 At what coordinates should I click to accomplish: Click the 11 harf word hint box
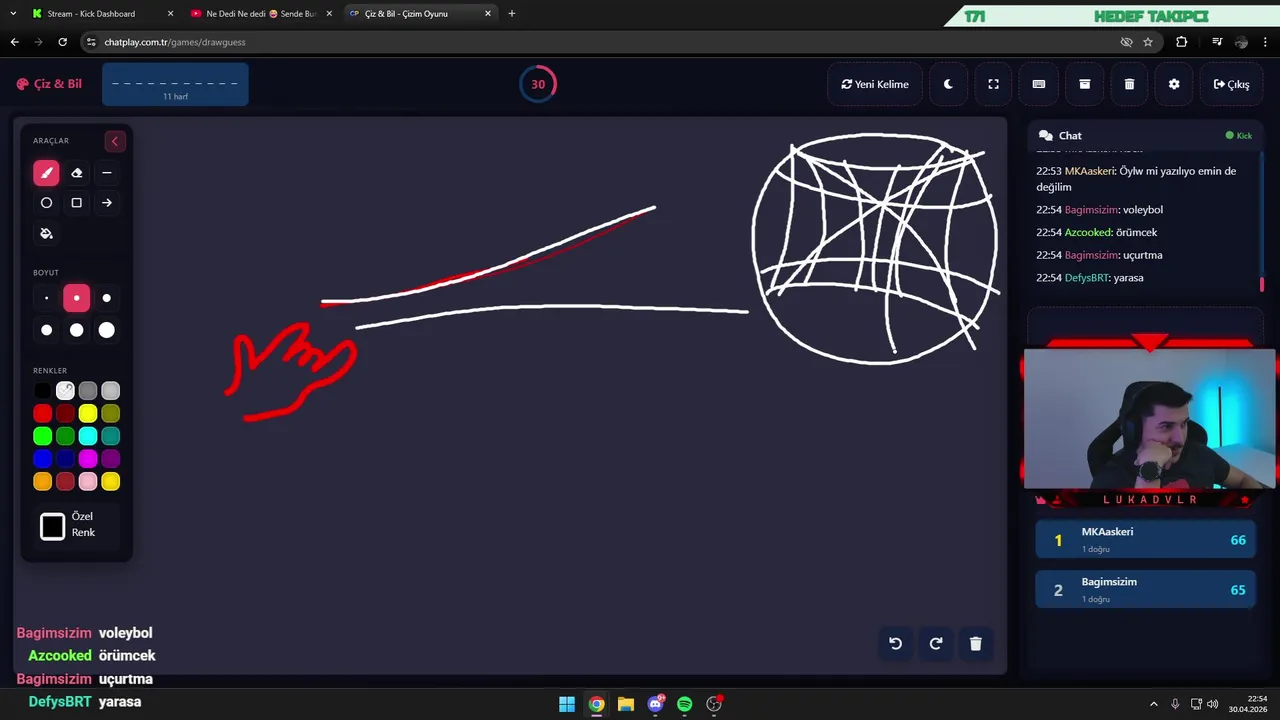point(175,84)
